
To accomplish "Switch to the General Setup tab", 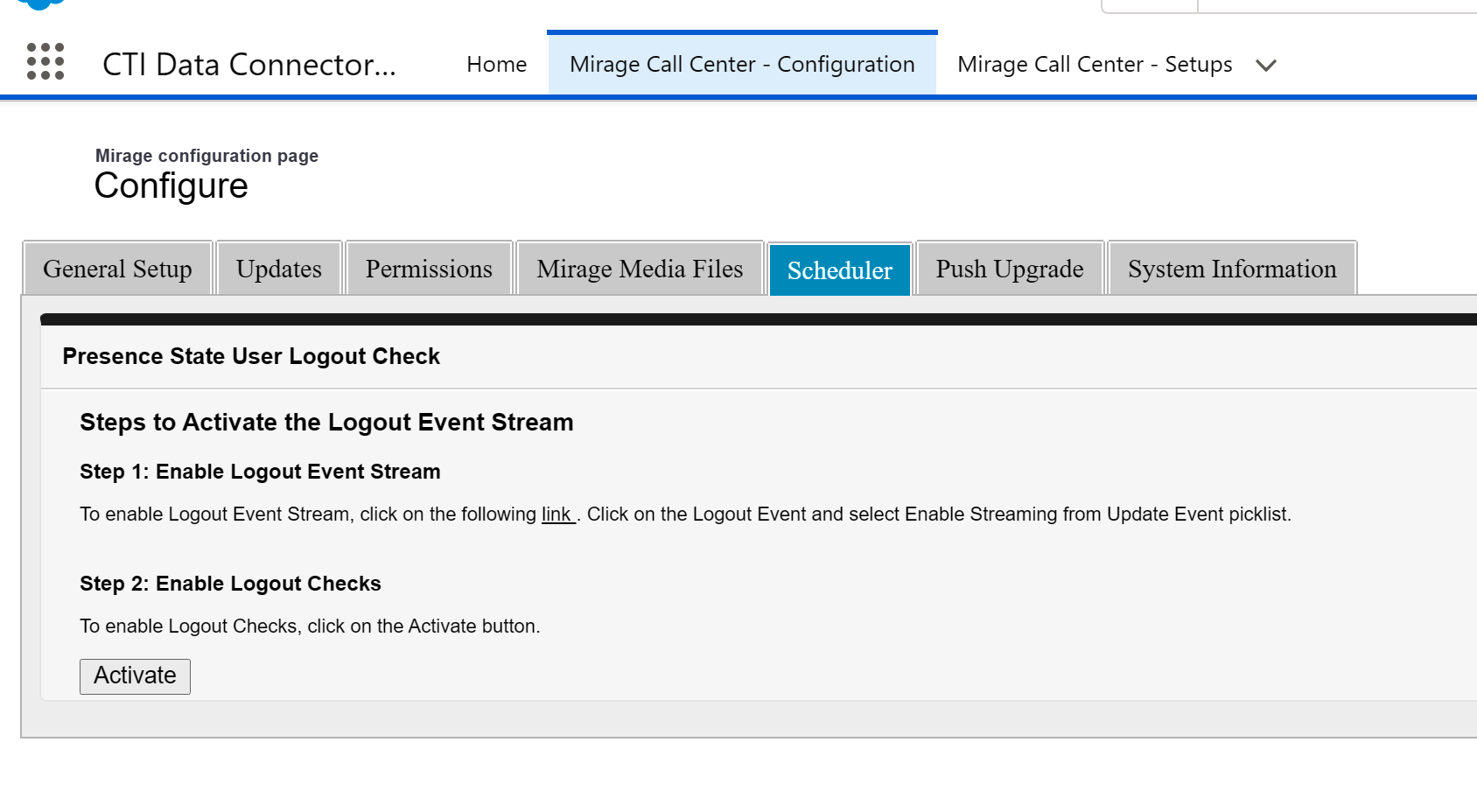I will click(117, 269).
